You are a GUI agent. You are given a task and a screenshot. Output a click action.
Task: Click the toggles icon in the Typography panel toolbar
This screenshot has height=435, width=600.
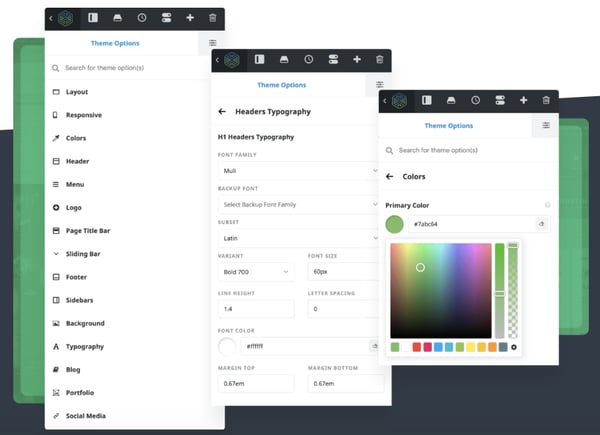click(332, 60)
